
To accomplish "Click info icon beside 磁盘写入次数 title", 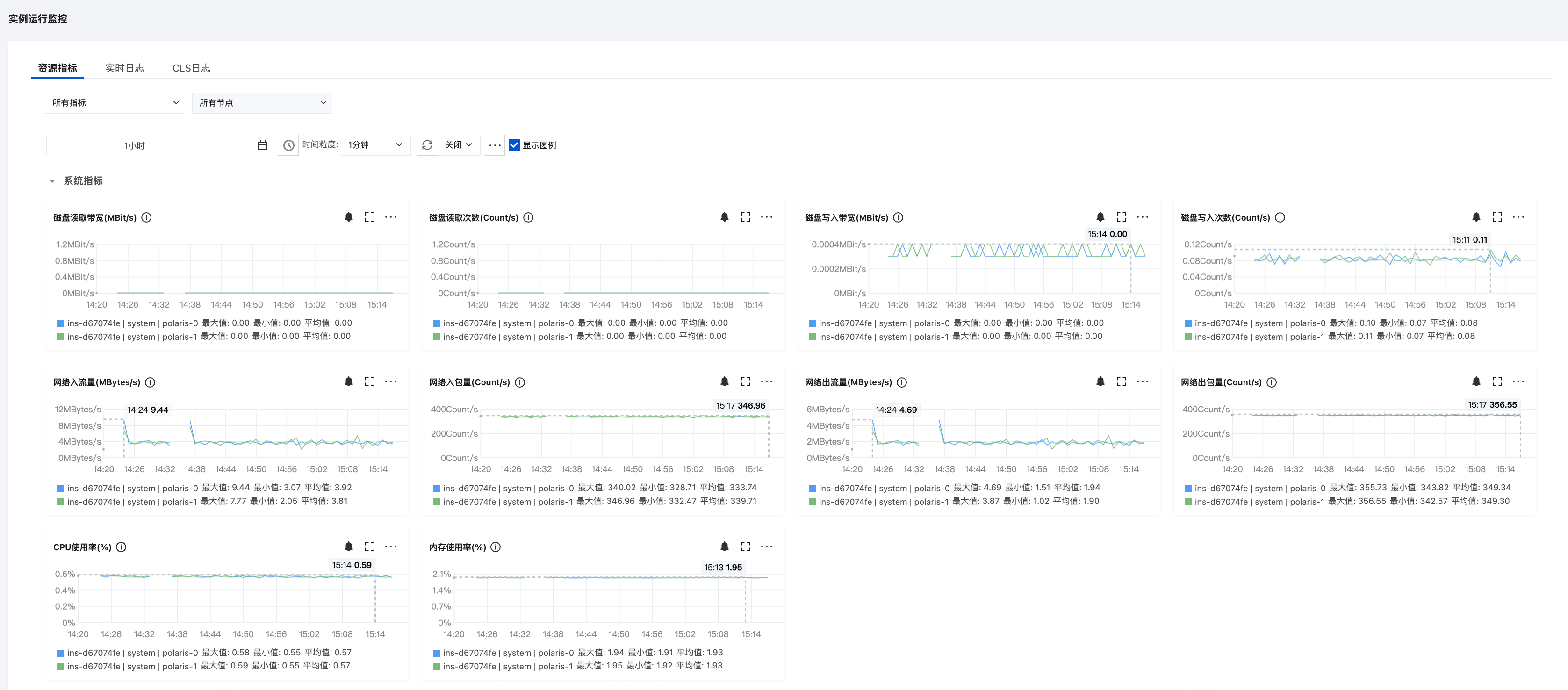I will point(1280,218).
